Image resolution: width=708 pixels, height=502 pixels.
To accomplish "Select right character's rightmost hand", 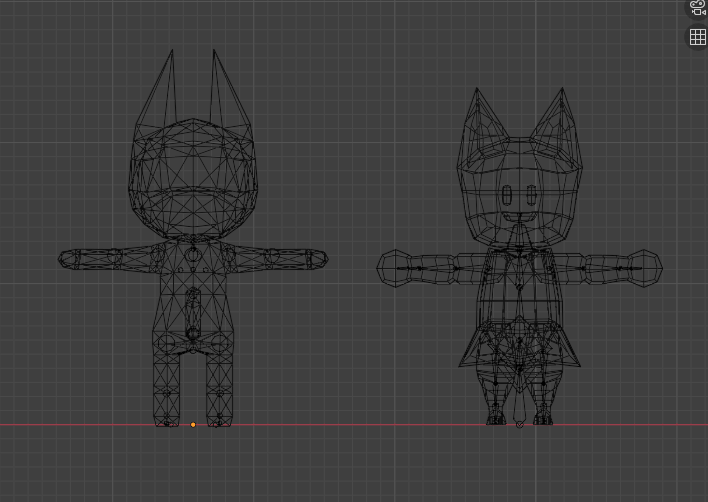I will coord(647,267).
